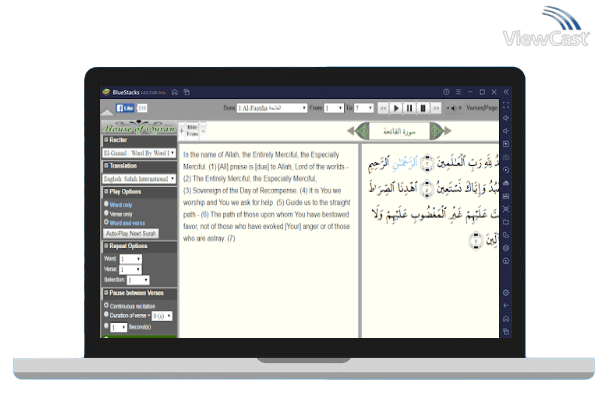Click the minus button beside Hide Trans
The width and height of the screenshot is (602, 414).
tap(203, 131)
